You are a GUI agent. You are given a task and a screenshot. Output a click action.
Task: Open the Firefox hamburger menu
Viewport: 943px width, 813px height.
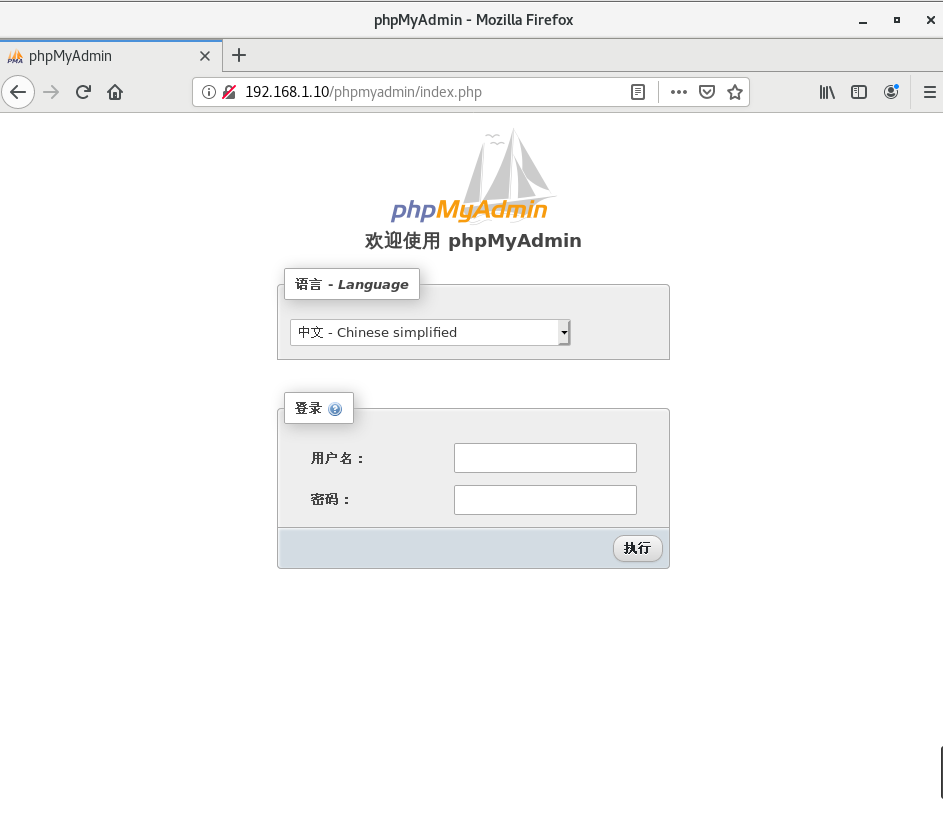[x=930, y=92]
